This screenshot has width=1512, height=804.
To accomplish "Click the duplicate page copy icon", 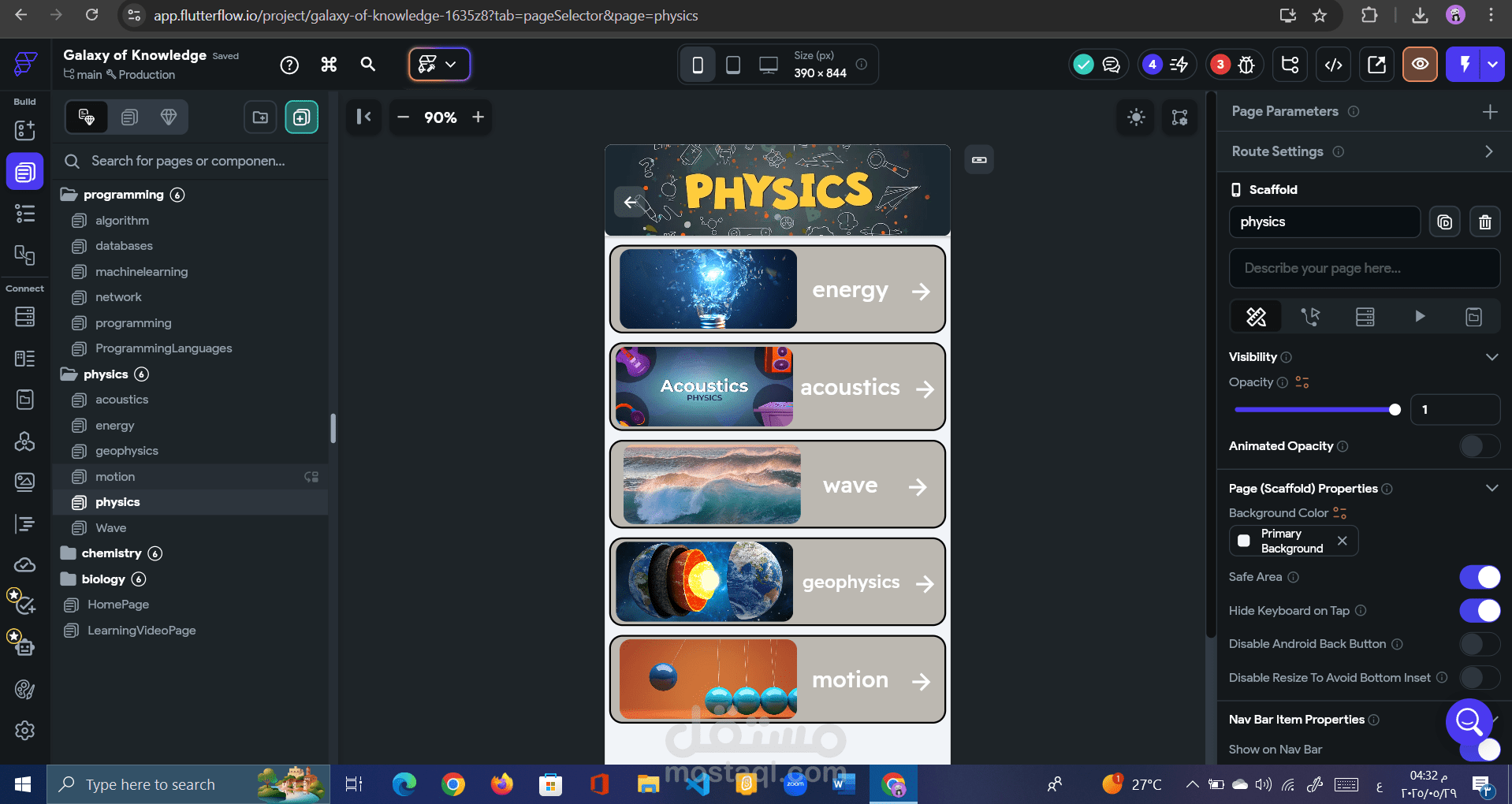I will (x=1444, y=222).
